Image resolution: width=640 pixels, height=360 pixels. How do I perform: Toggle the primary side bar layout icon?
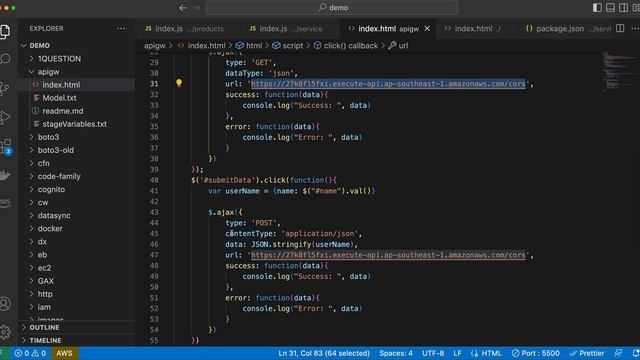click(x=597, y=8)
